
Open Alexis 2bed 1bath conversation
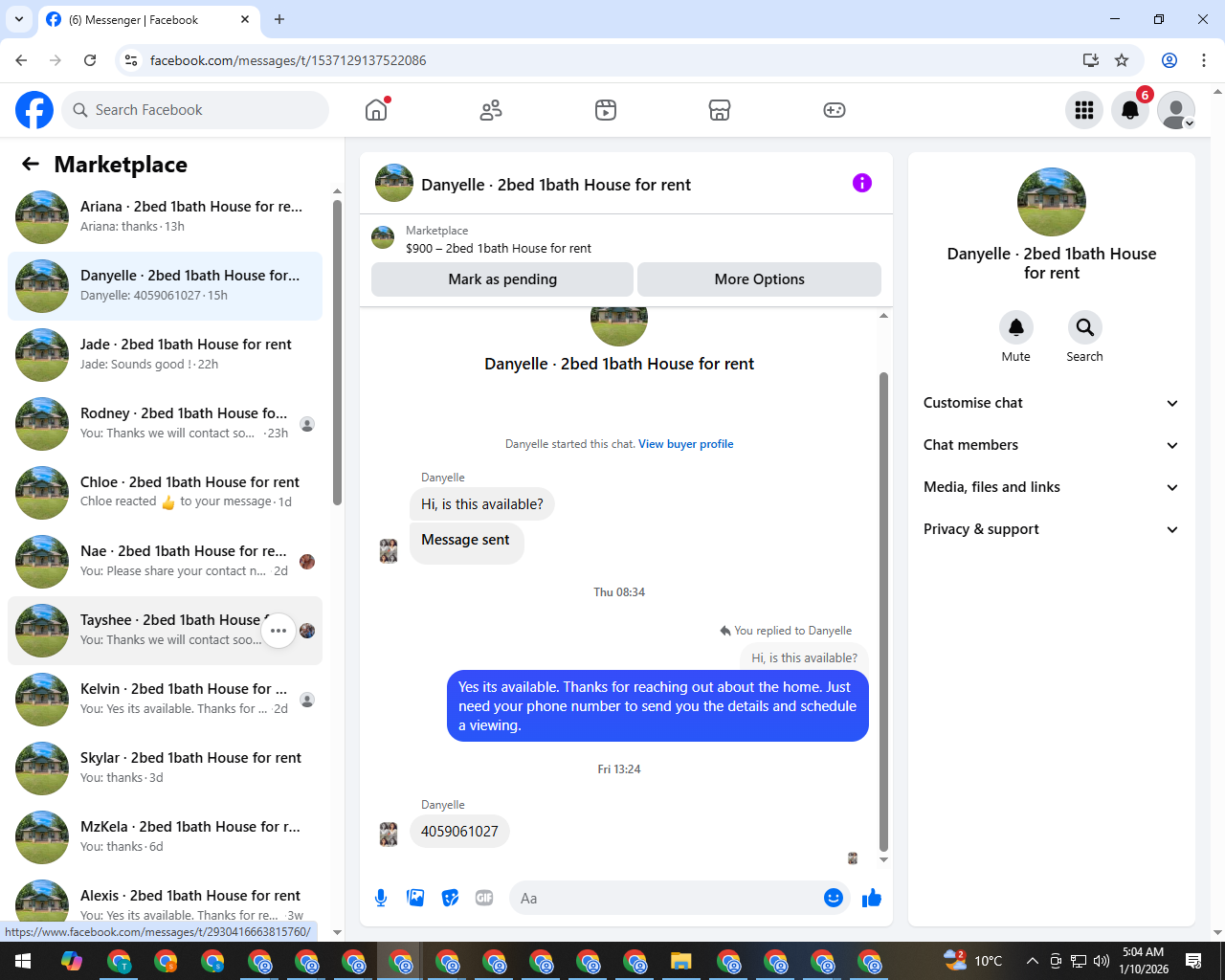pyautogui.click(x=165, y=903)
